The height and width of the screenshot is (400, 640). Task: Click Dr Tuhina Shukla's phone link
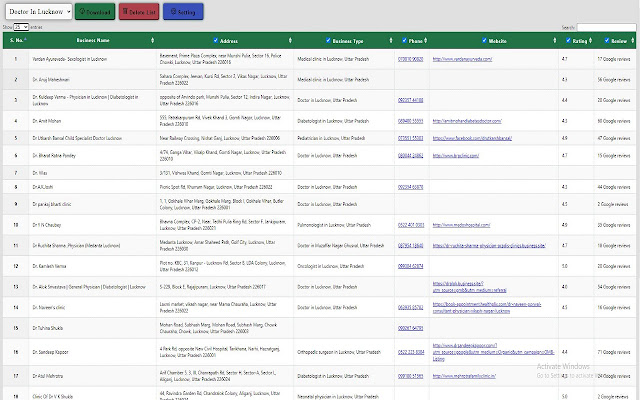410,328
